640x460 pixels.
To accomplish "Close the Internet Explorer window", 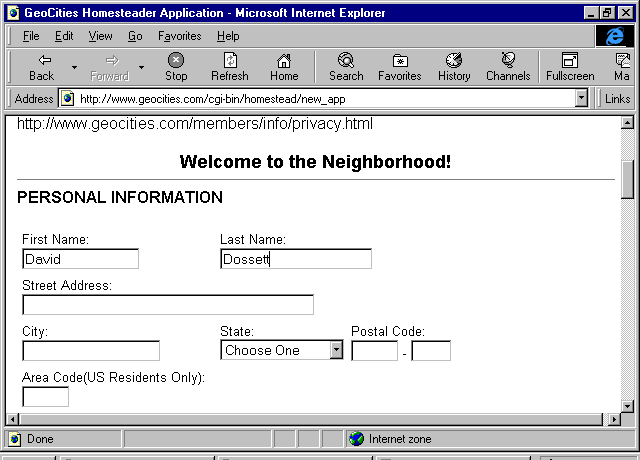I will 626,13.
